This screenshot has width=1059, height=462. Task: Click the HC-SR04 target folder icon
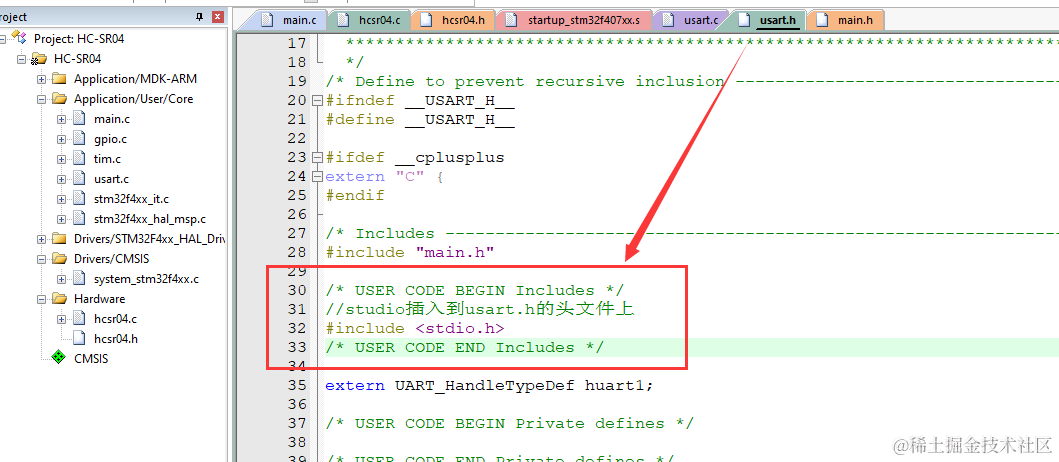40,59
